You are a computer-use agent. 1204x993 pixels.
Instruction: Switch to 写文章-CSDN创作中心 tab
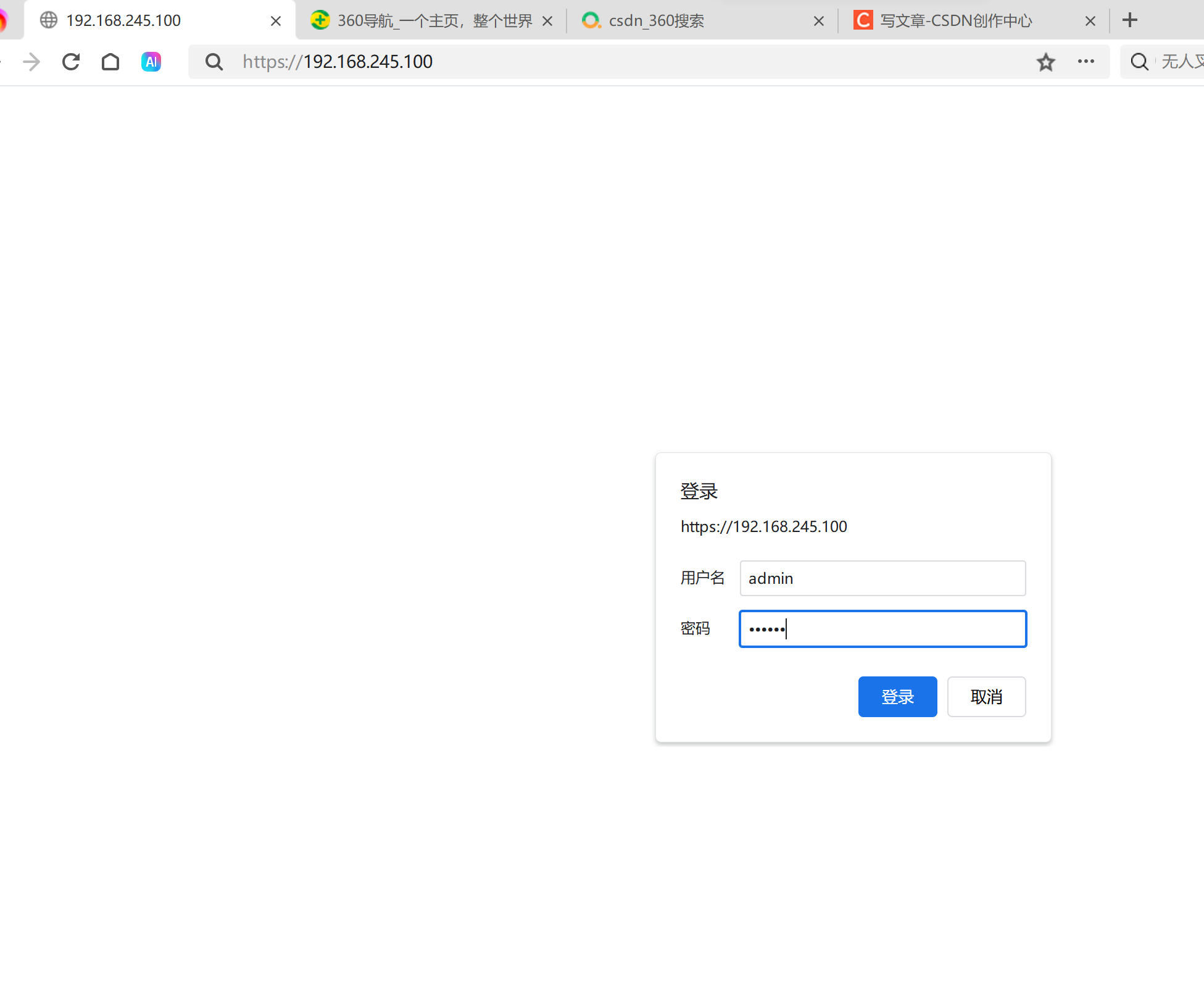pos(957,21)
